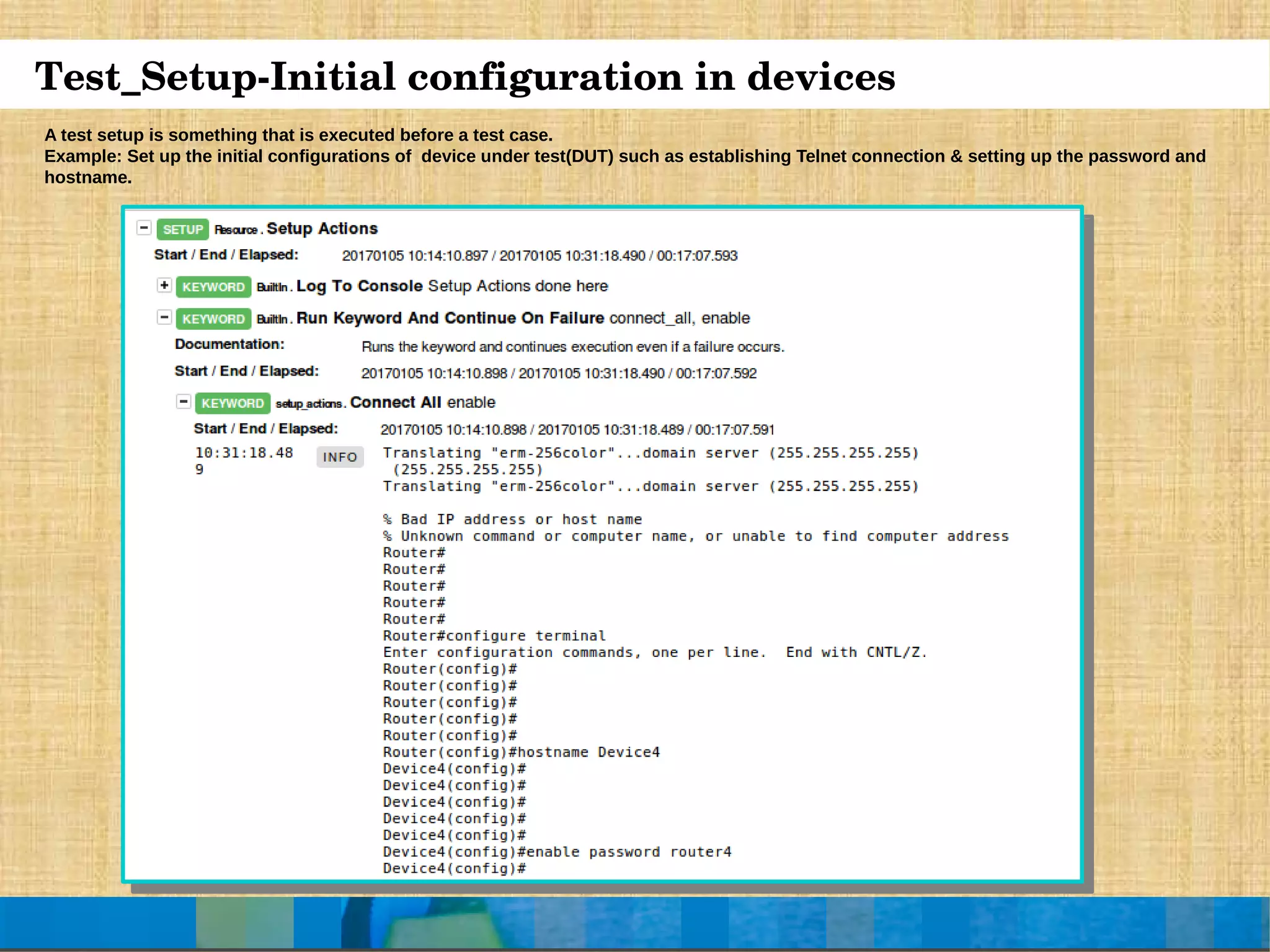Viewport: 1270px width, 952px height.
Task: Click Run Keyword And Continue On Failure name
Action: (450, 318)
